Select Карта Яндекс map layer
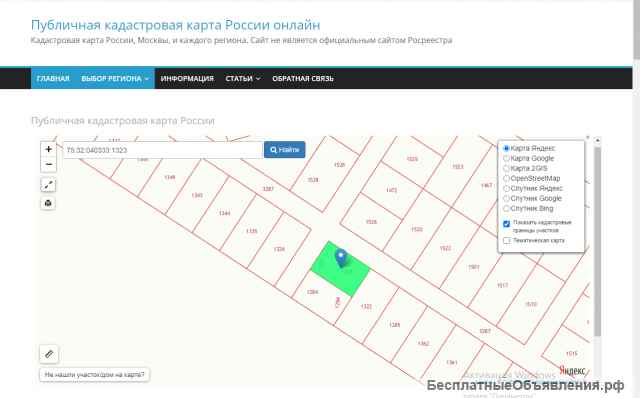Image resolution: width=640 pixels, height=398 pixels. (x=507, y=148)
